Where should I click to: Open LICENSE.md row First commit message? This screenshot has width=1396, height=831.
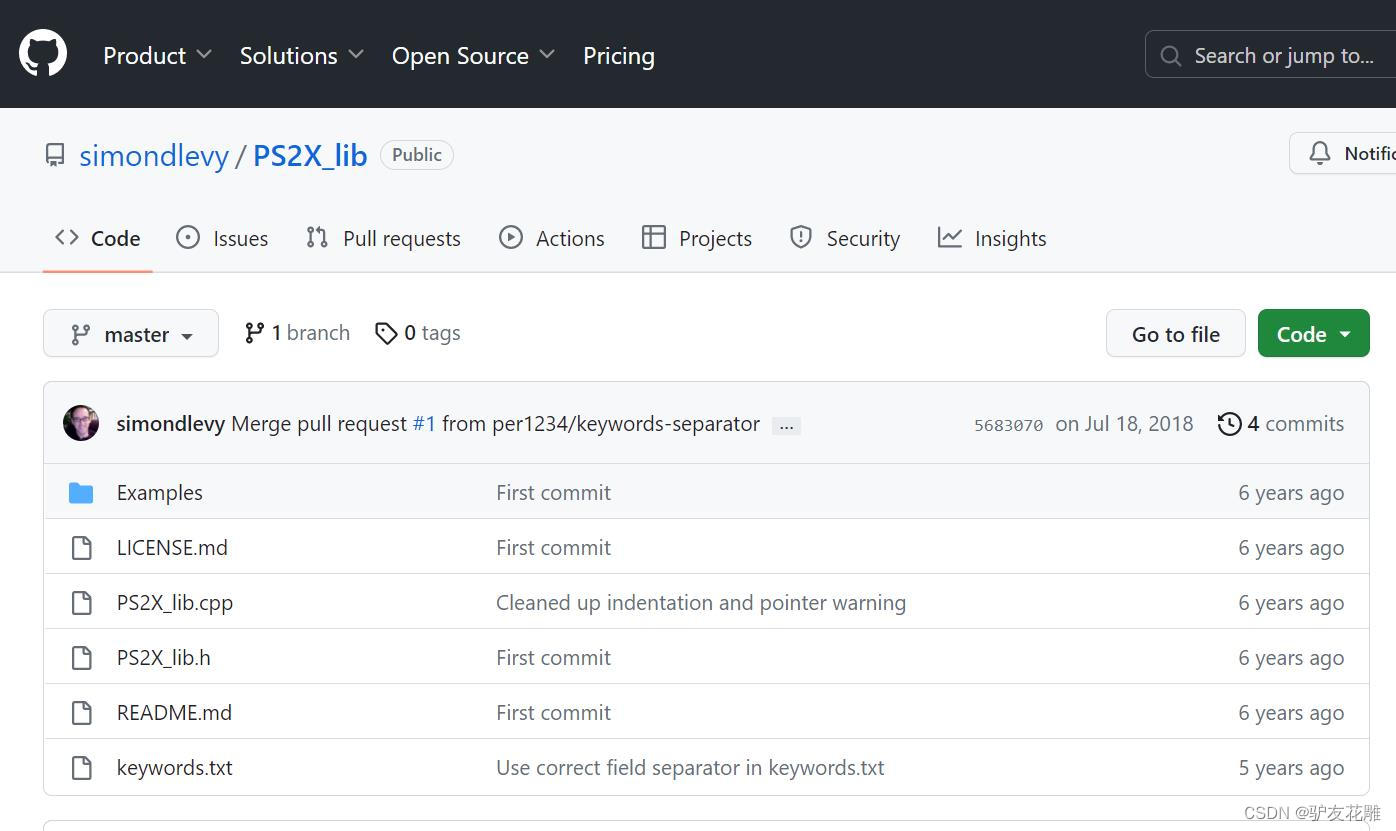[553, 548]
